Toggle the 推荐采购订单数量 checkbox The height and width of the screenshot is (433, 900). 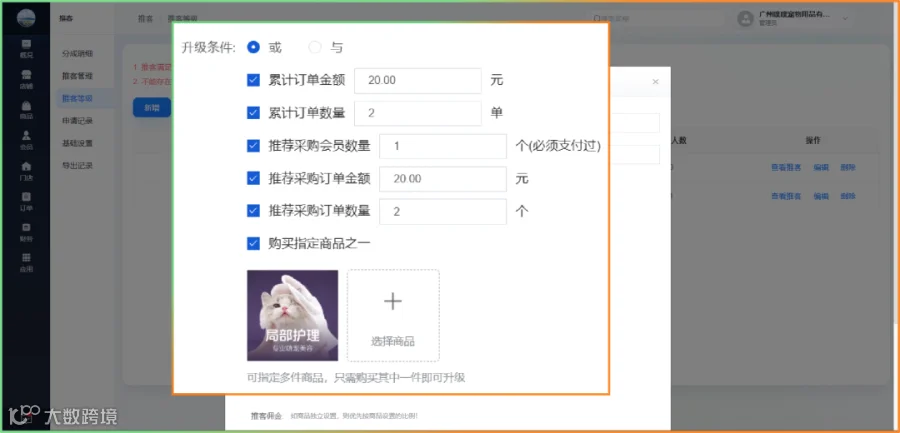[254, 211]
